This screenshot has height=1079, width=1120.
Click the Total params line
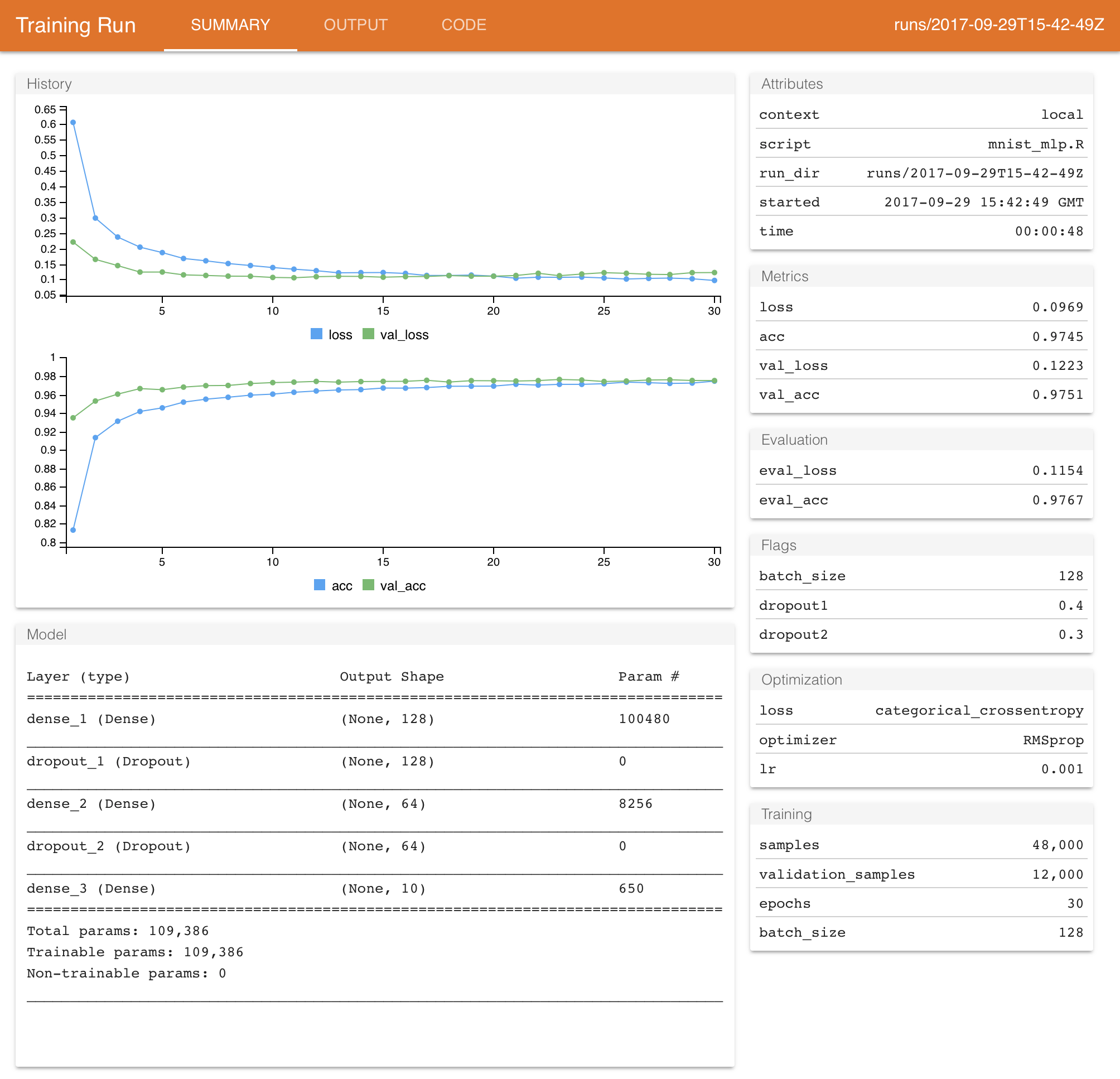pyautogui.click(x=118, y=931)
